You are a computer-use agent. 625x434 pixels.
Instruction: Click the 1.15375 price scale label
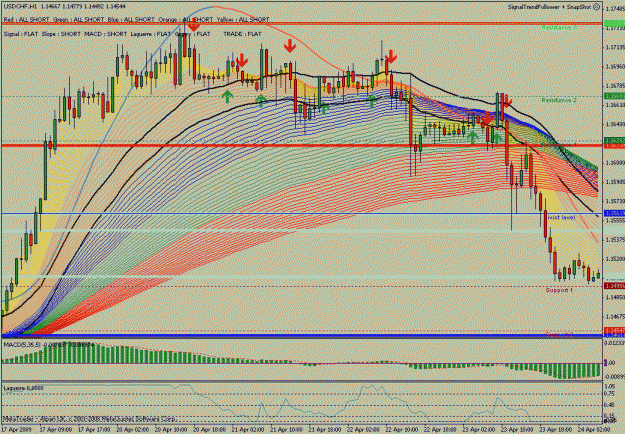(x=615, y=240)
